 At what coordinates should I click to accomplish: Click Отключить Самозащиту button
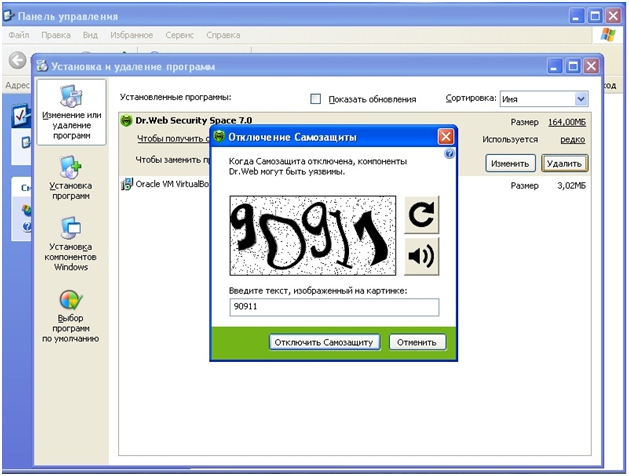(x=324, y=342)
